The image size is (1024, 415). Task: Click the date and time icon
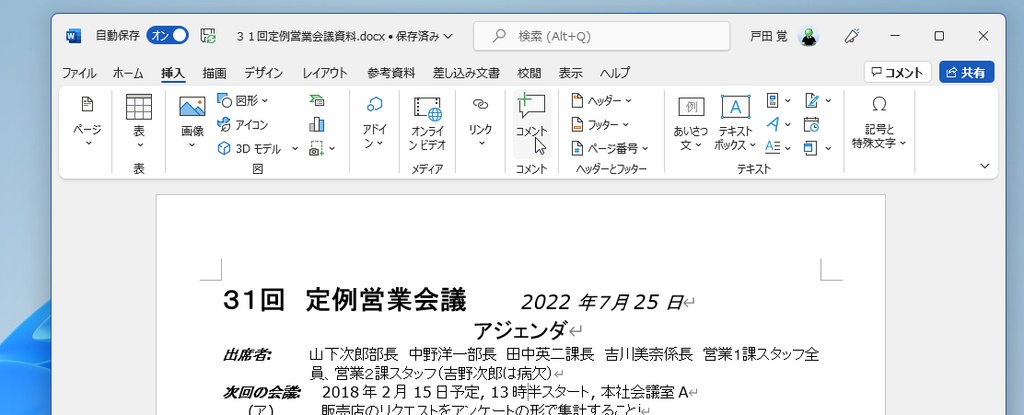point(812,124)
